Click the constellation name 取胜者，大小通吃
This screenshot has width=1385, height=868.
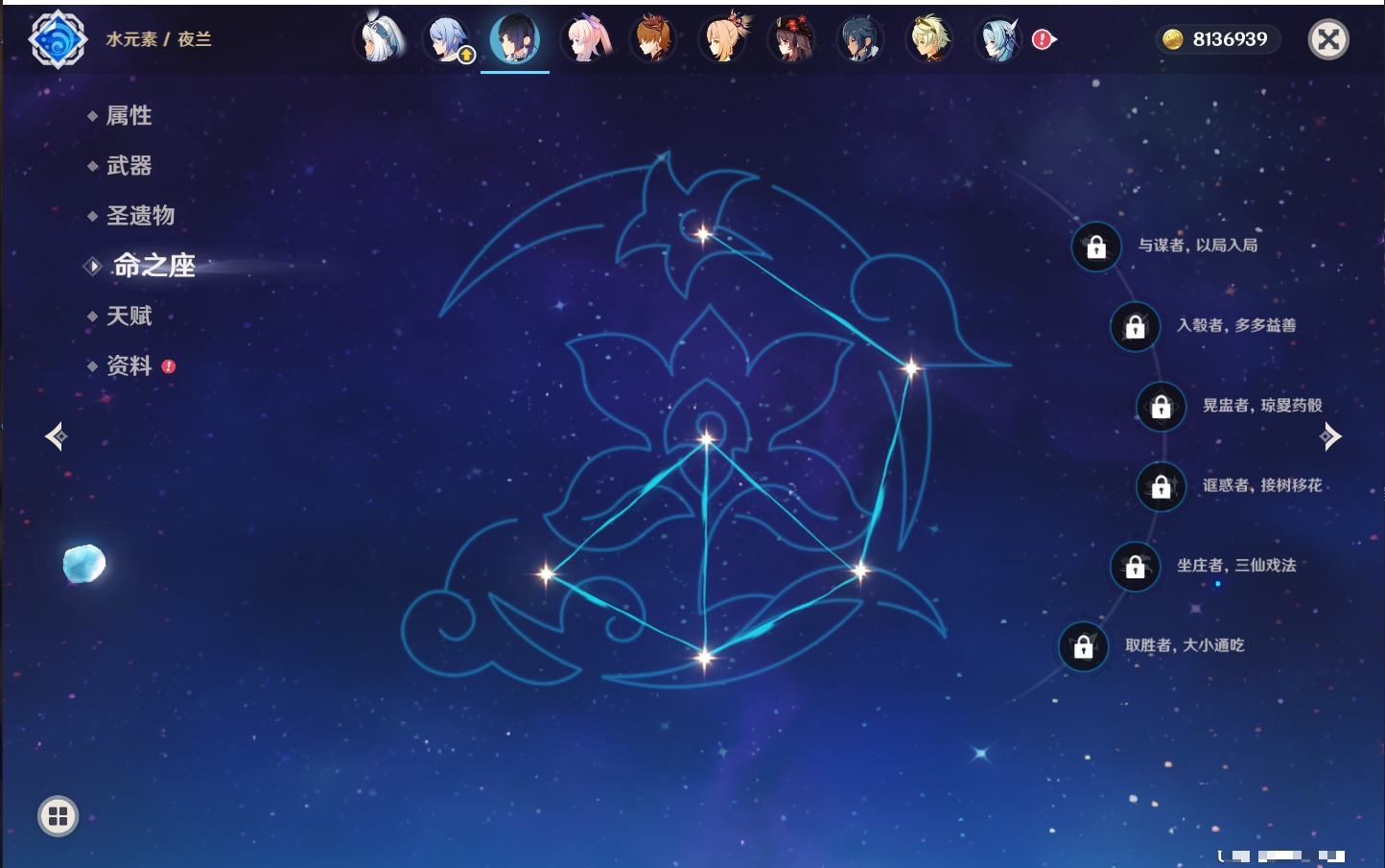(x=1185, y=645)
